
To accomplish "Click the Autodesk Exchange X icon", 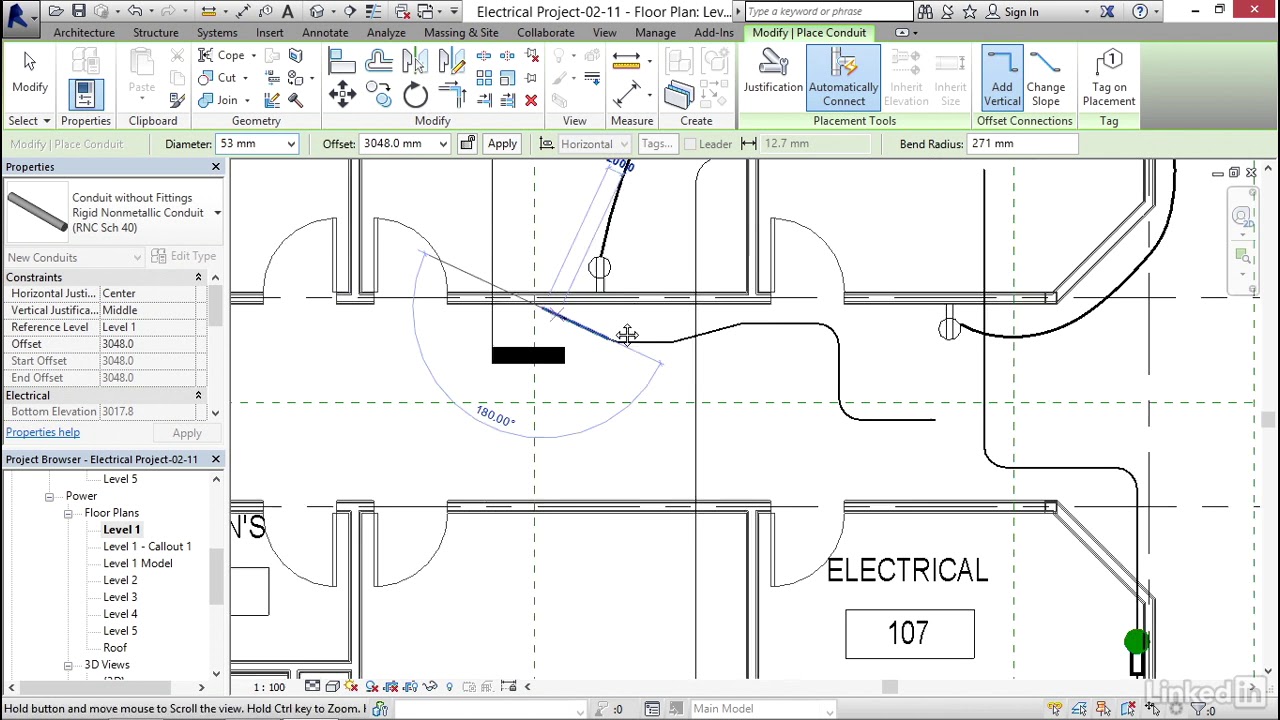I will coord(1107,12).
